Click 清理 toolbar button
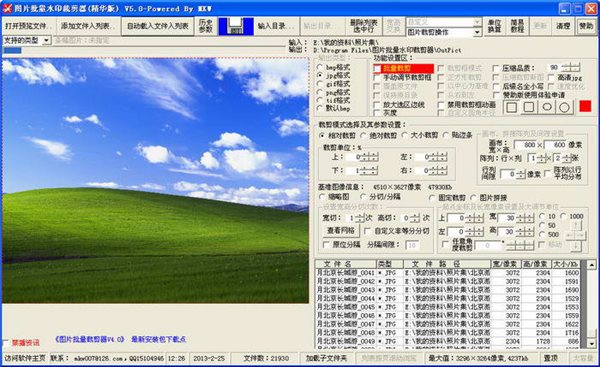Screen dimensions: 600x367 tap(563, 26)
